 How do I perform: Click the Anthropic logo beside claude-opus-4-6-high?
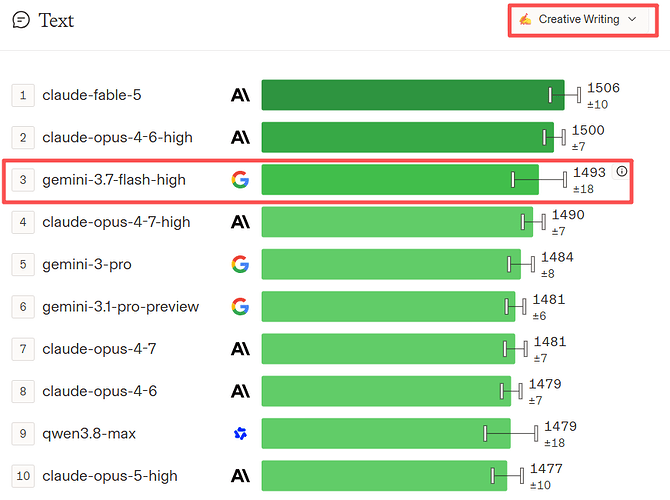[240, 137]
